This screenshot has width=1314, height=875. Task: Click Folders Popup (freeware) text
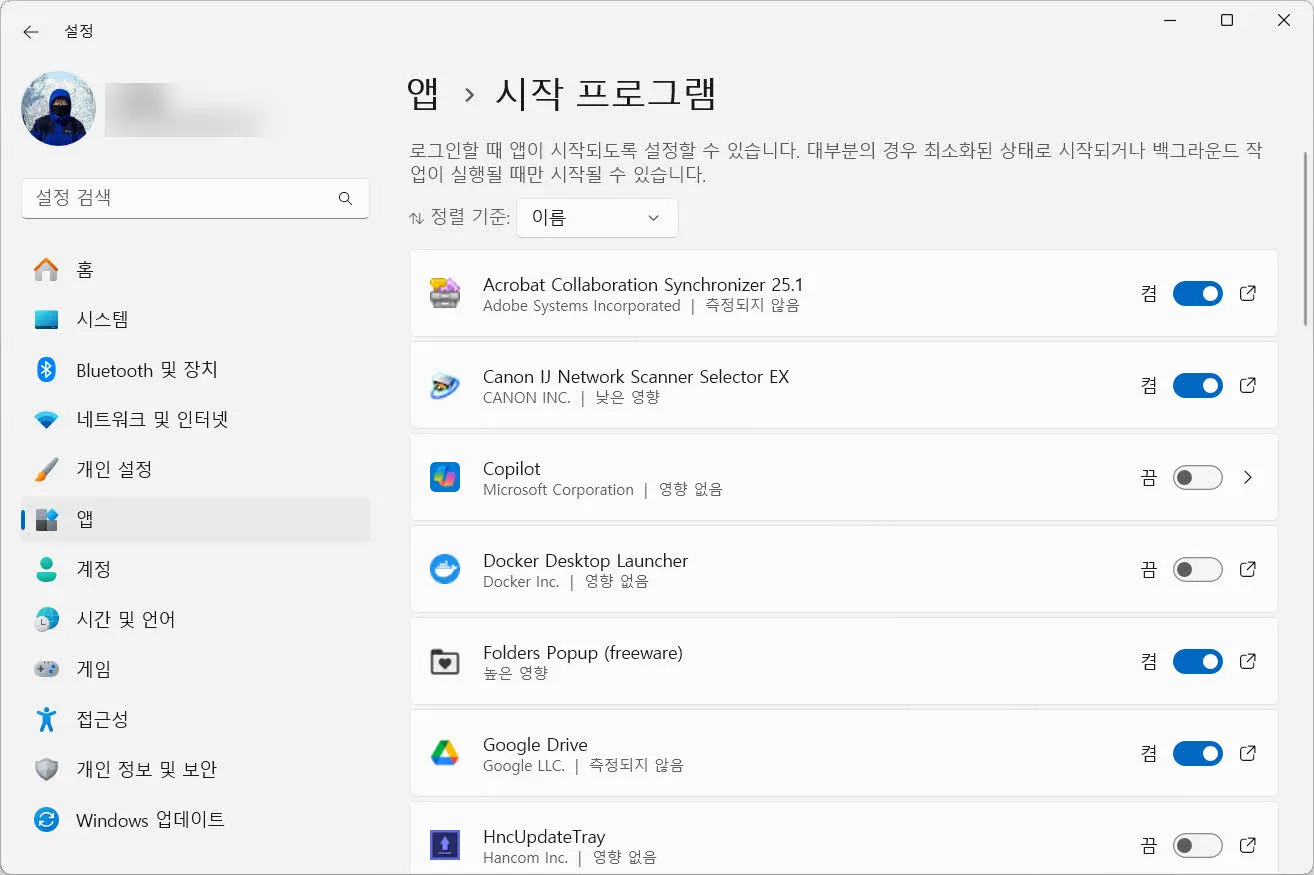point(582,653)
